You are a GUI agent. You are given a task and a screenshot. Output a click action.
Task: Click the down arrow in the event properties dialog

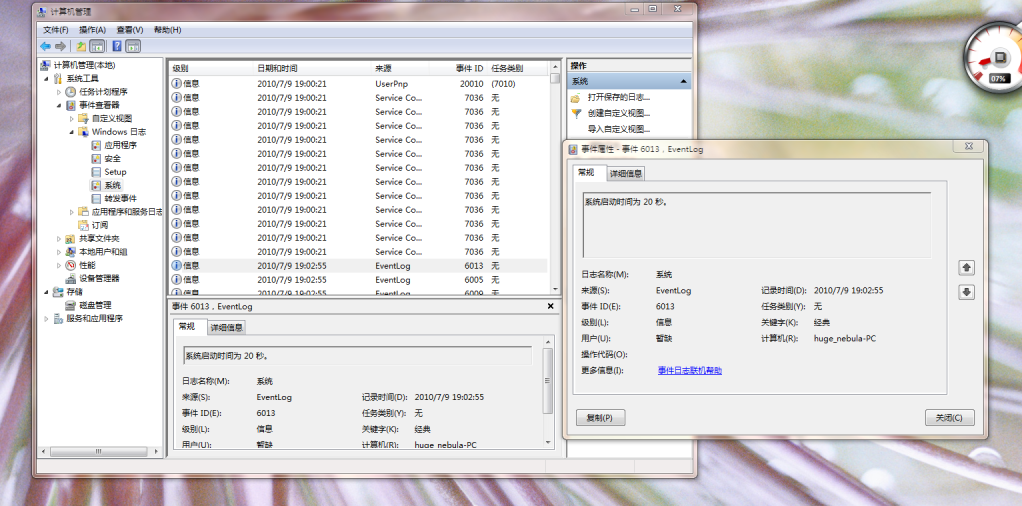click(966, 292)
